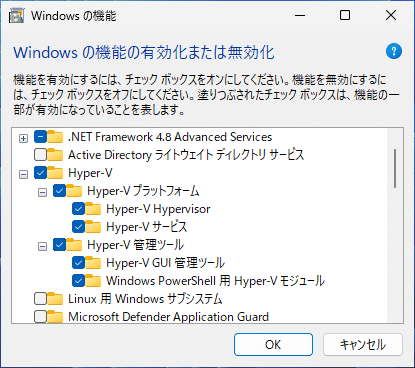Screen dimensions: 415x368
Task: Check the Active Directory ライトウェイト checkbox
Action: coord(40,155)
